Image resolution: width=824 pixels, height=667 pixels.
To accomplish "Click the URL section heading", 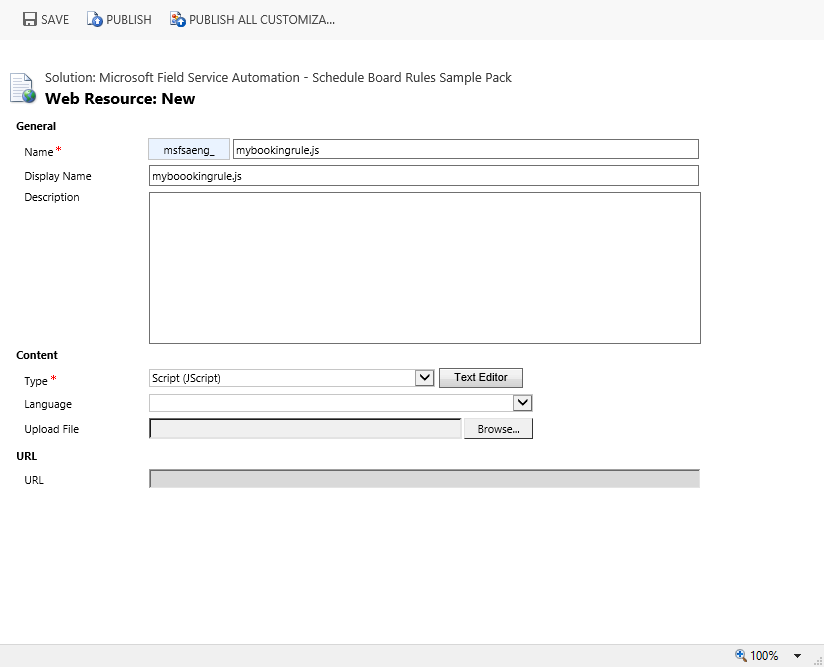I will click(26, 456).
